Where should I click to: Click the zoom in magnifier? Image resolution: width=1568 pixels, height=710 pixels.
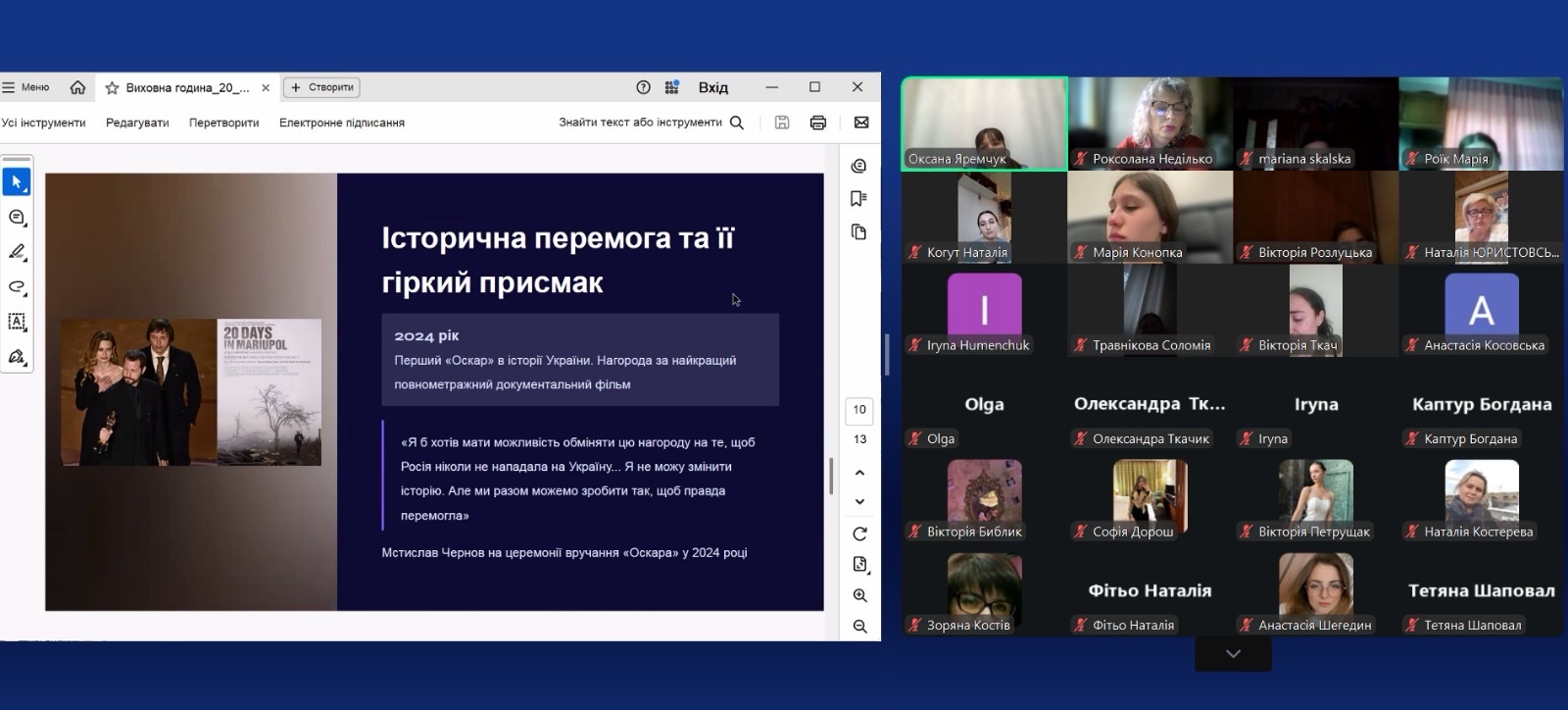pos(859,596)
